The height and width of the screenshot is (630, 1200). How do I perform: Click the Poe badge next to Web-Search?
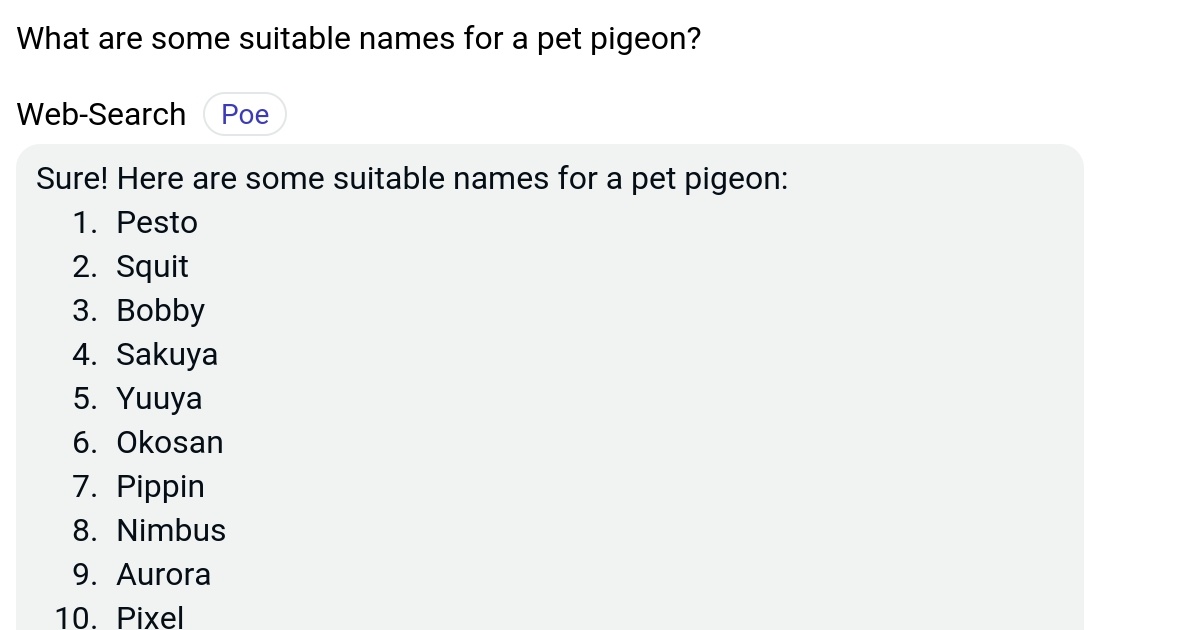[245, 115]
